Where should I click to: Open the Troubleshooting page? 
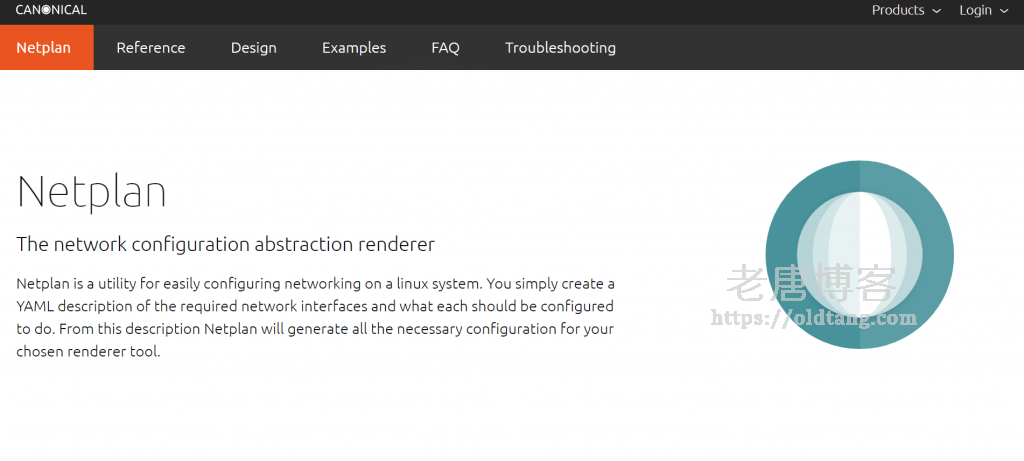pyautogui.click(x=560, y=48)
